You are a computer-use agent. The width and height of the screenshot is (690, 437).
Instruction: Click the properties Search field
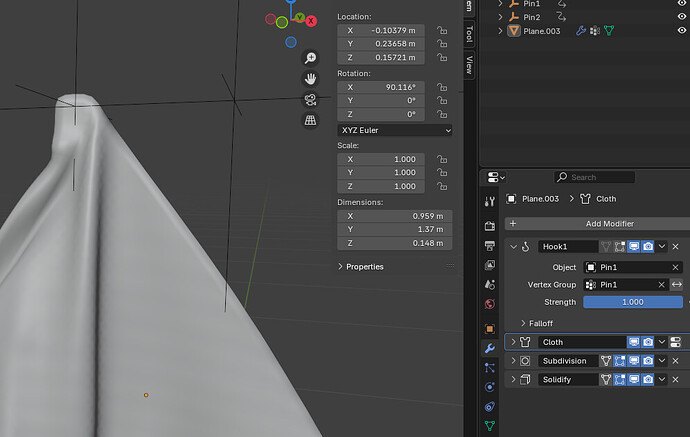[x=595, y=177]
